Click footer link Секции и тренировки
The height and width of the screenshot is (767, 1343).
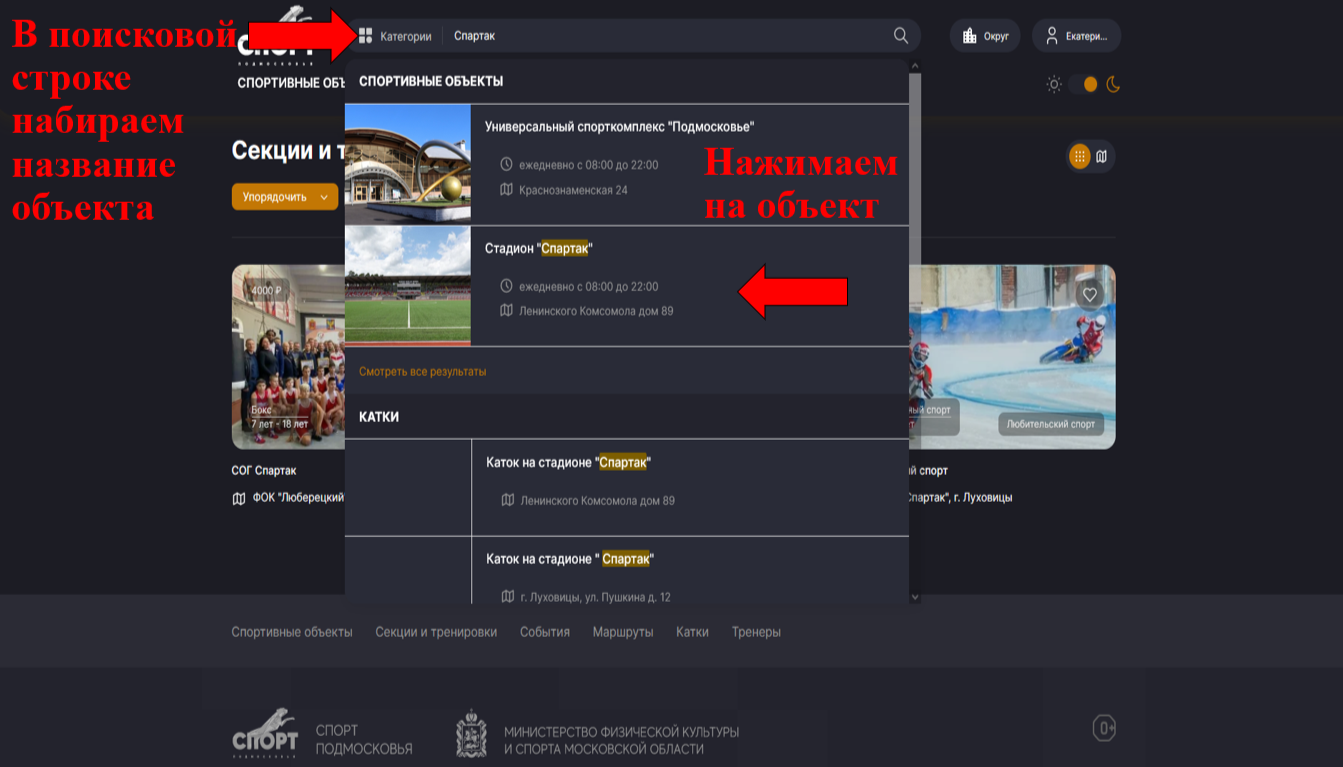tap(436, 632)
